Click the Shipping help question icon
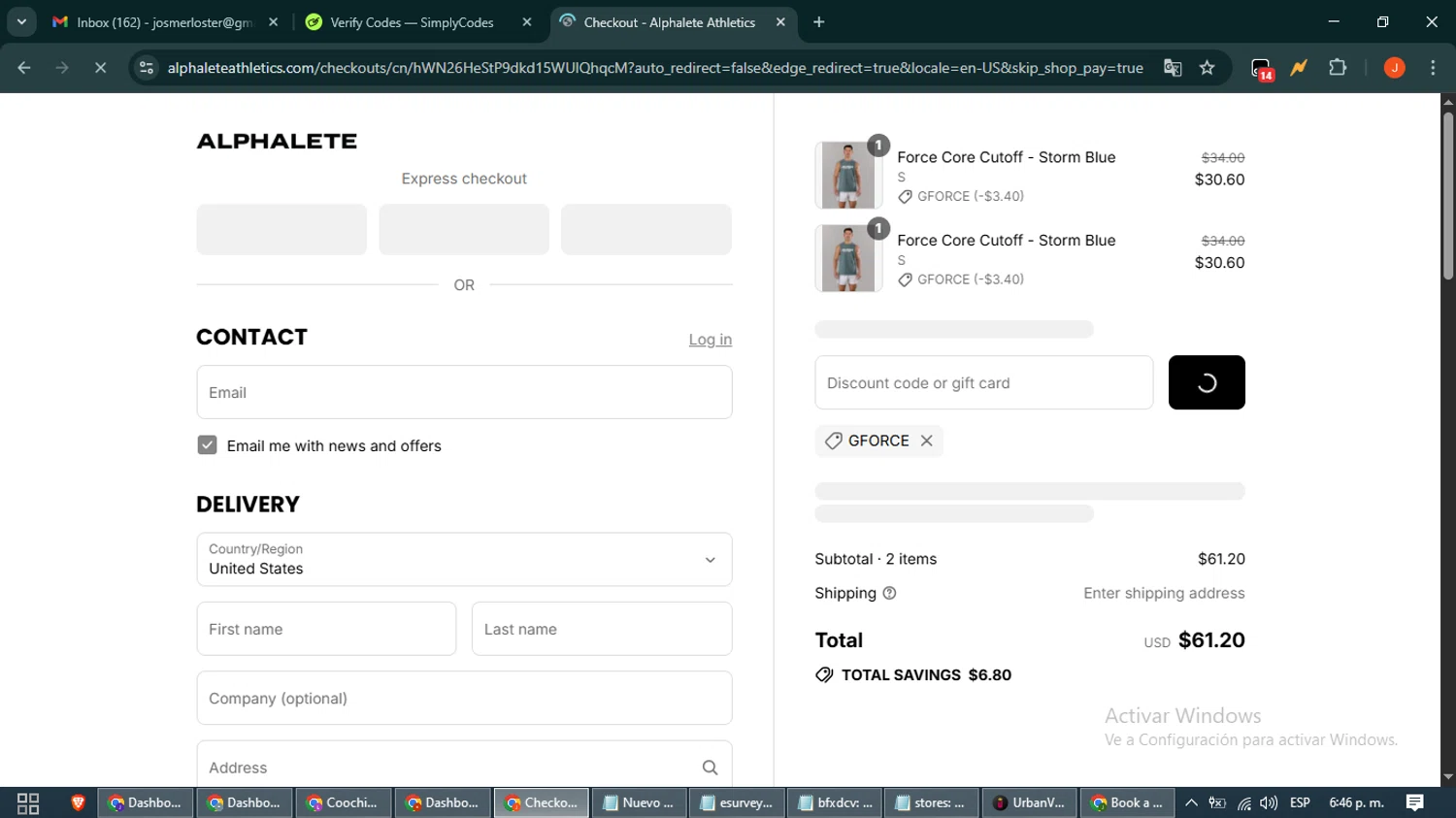 [889, 593]
